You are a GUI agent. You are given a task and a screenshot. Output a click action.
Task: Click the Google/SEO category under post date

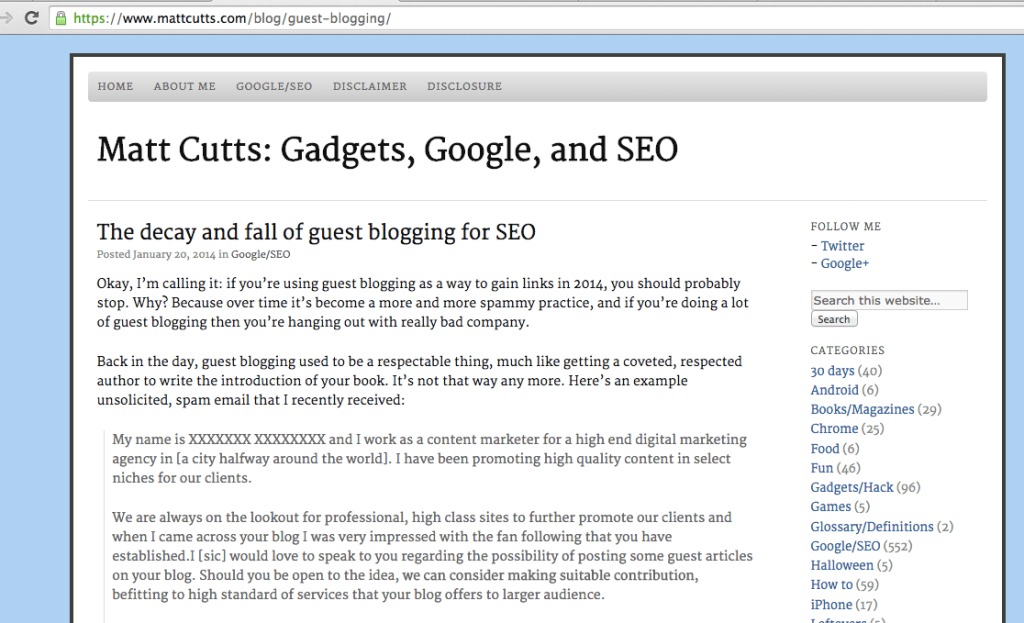pyautogui.click(x=261, y=255)
